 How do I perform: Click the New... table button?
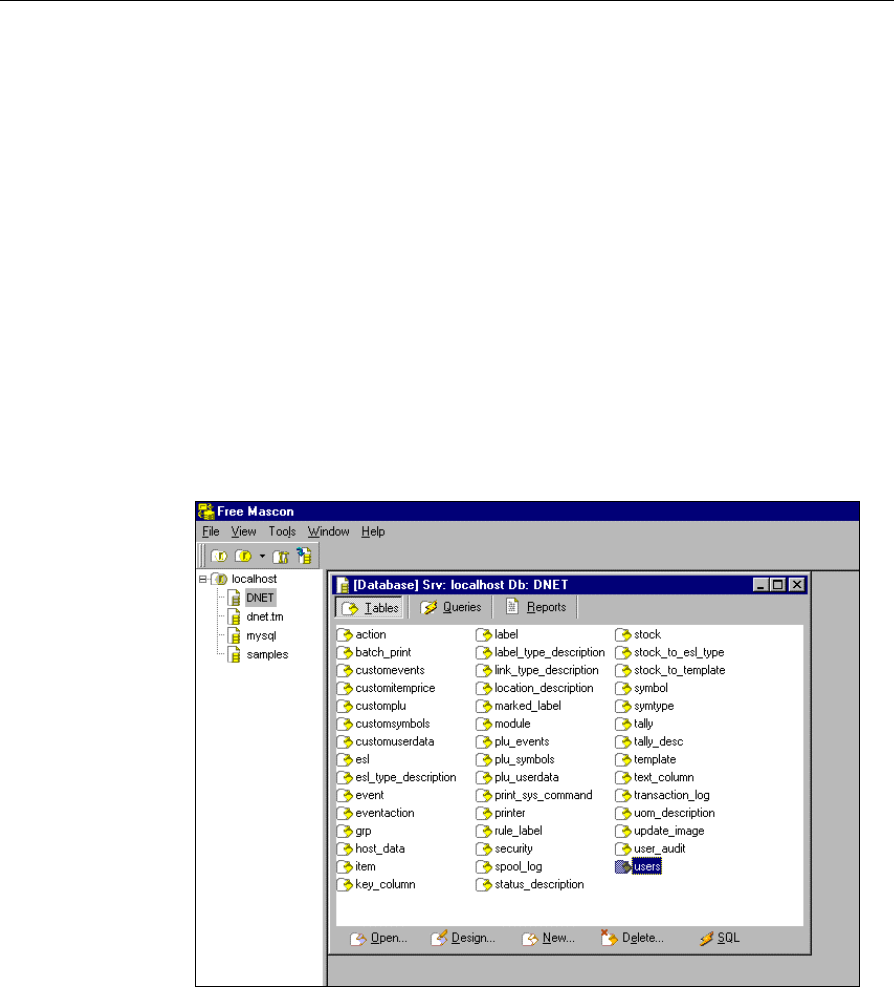pyautogui.click(x=548, y=939)
